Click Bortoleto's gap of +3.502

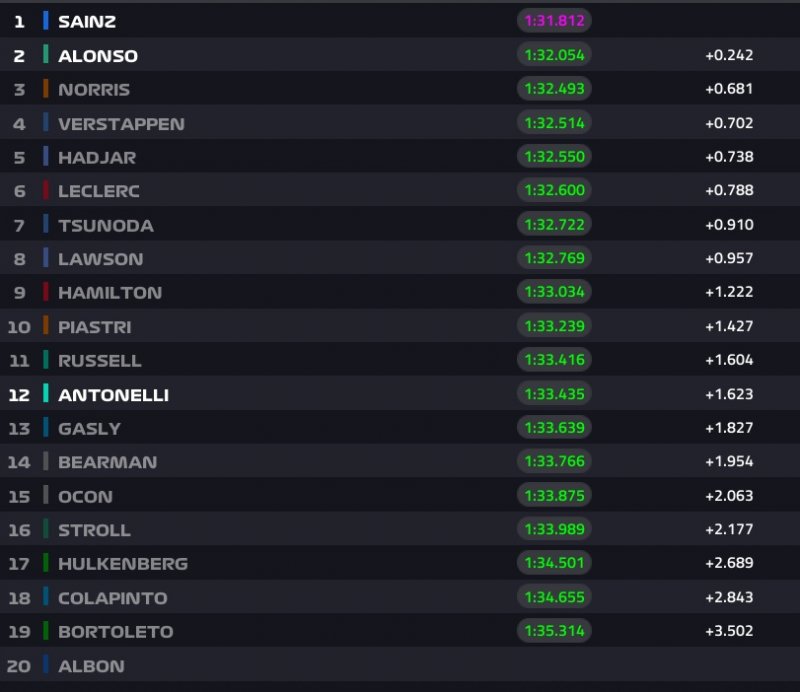729,632
